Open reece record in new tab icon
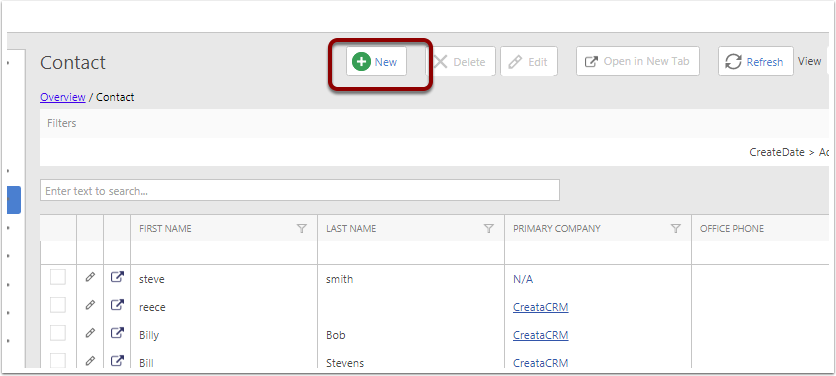The height and width of the screenshot is (376, 836). click(x=117, y=305)
